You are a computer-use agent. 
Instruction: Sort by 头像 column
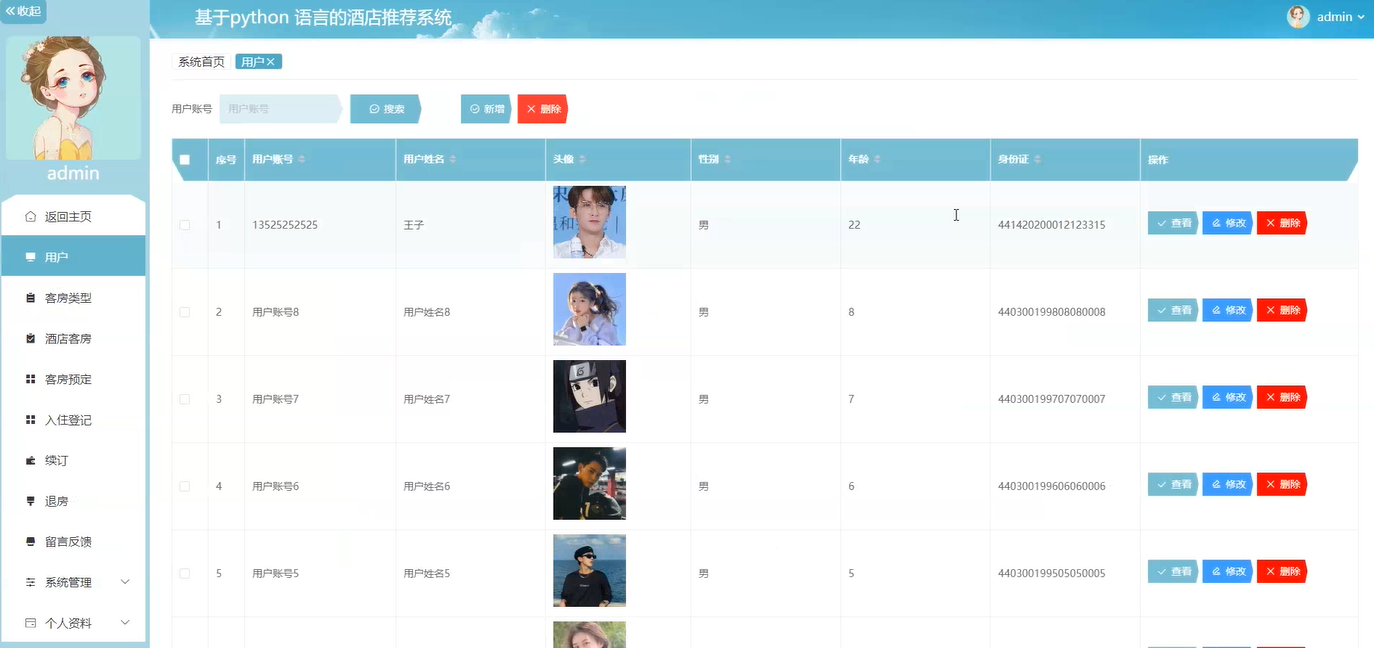coord(582,160)
